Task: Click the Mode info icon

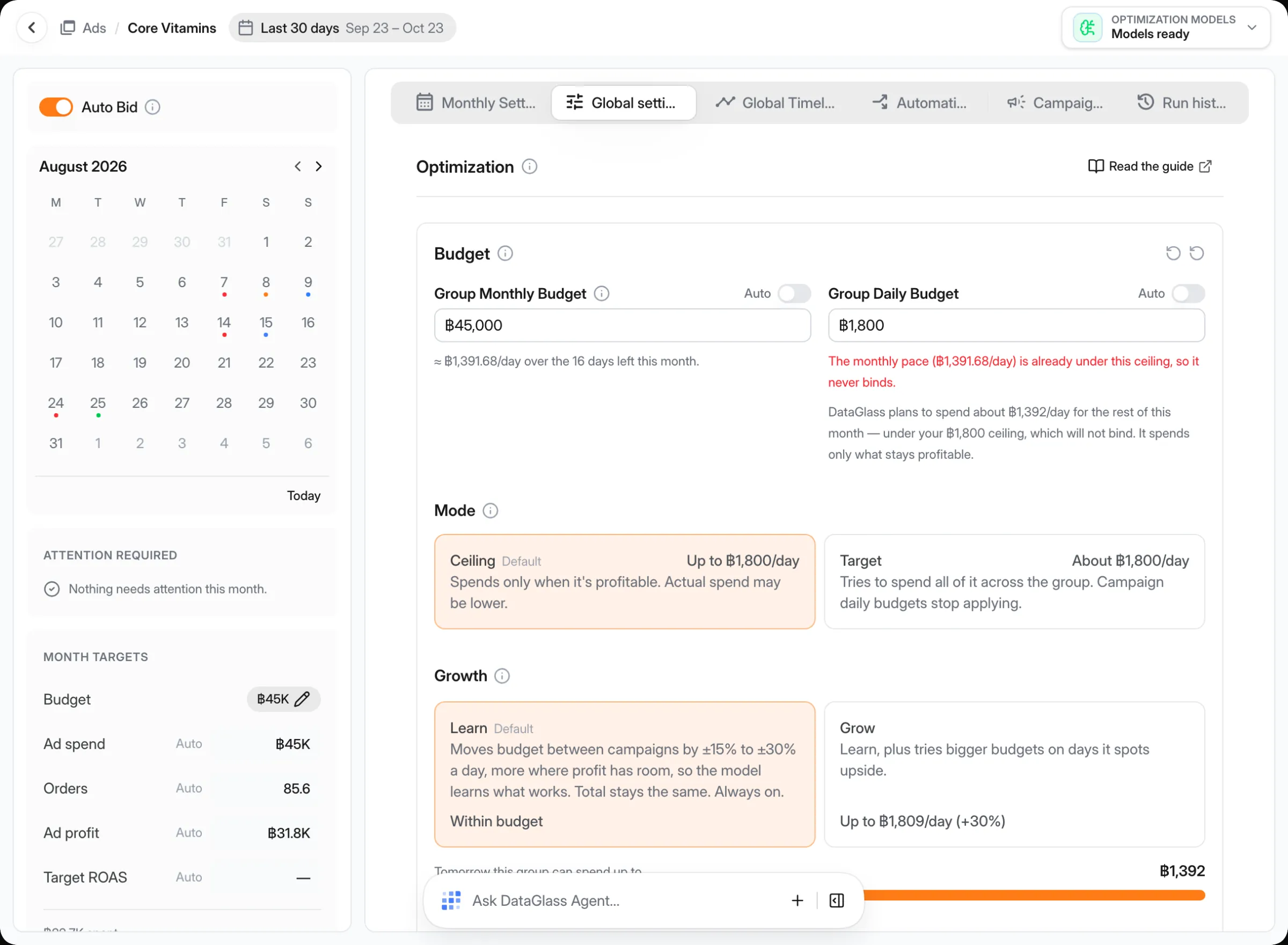Action: coord(490,510)
